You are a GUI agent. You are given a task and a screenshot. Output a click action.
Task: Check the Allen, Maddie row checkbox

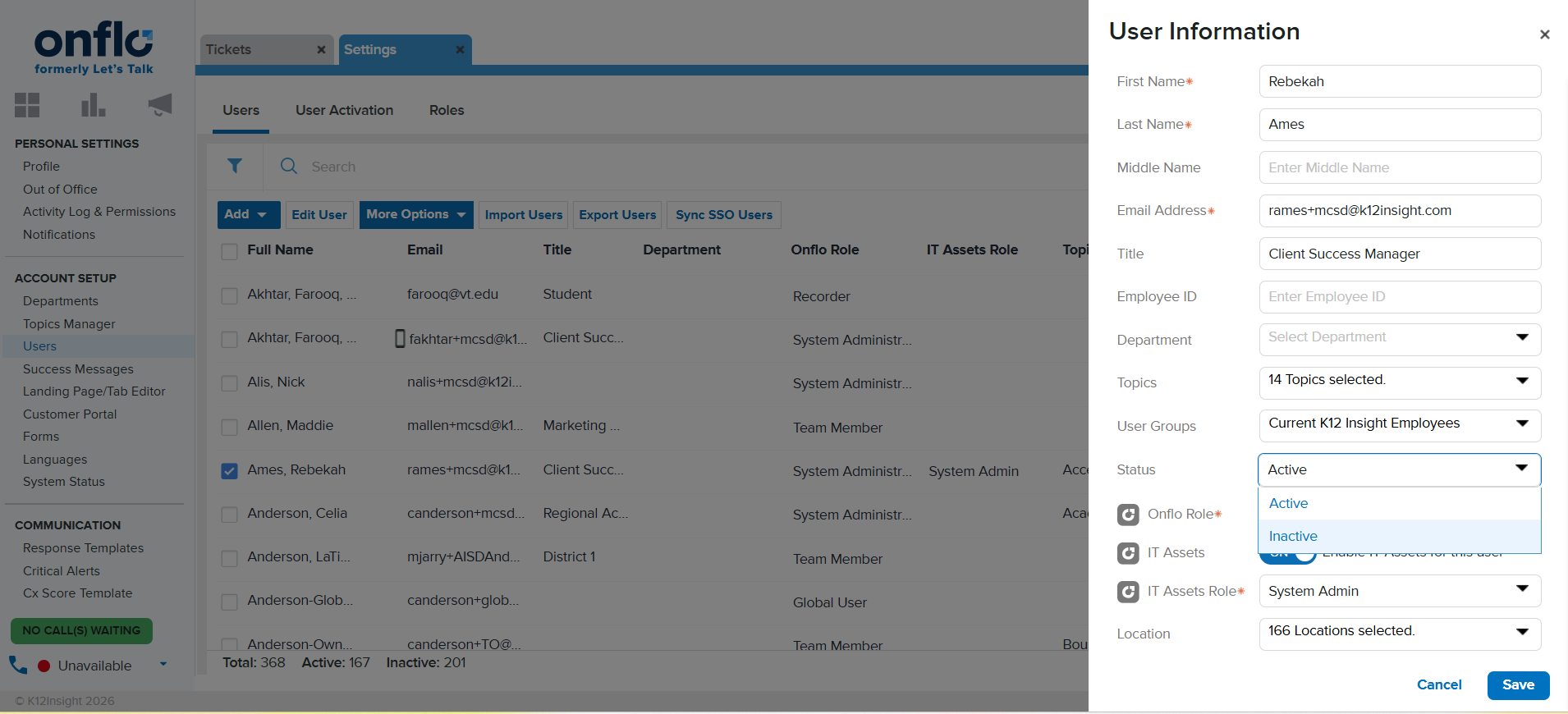[230, 427]
